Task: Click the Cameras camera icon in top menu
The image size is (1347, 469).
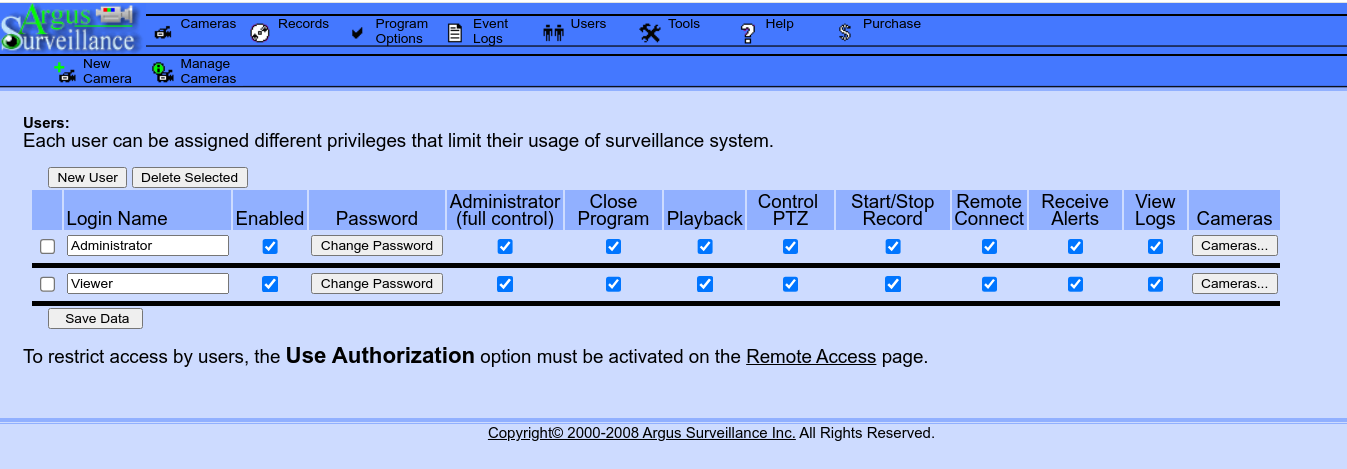Action: pos(163,33)
